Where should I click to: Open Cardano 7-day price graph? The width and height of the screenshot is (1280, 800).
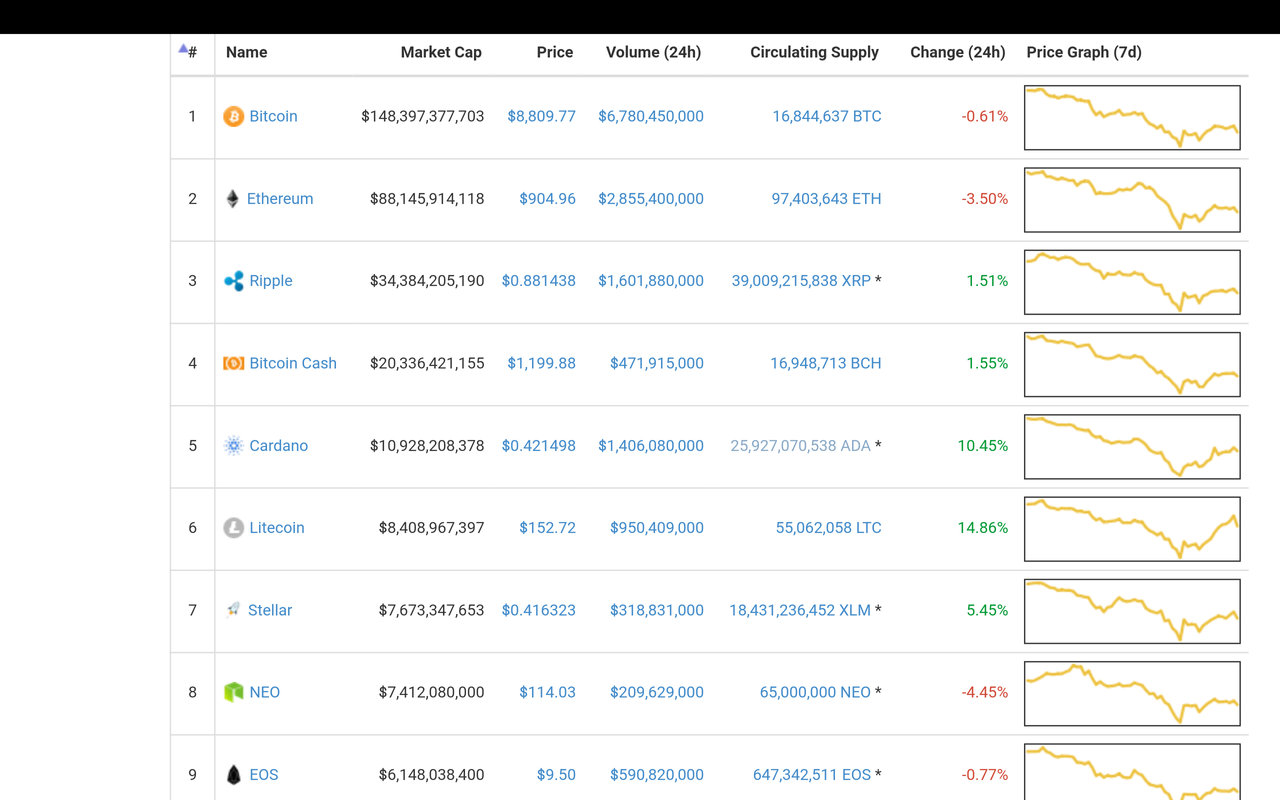(1132, 447)
